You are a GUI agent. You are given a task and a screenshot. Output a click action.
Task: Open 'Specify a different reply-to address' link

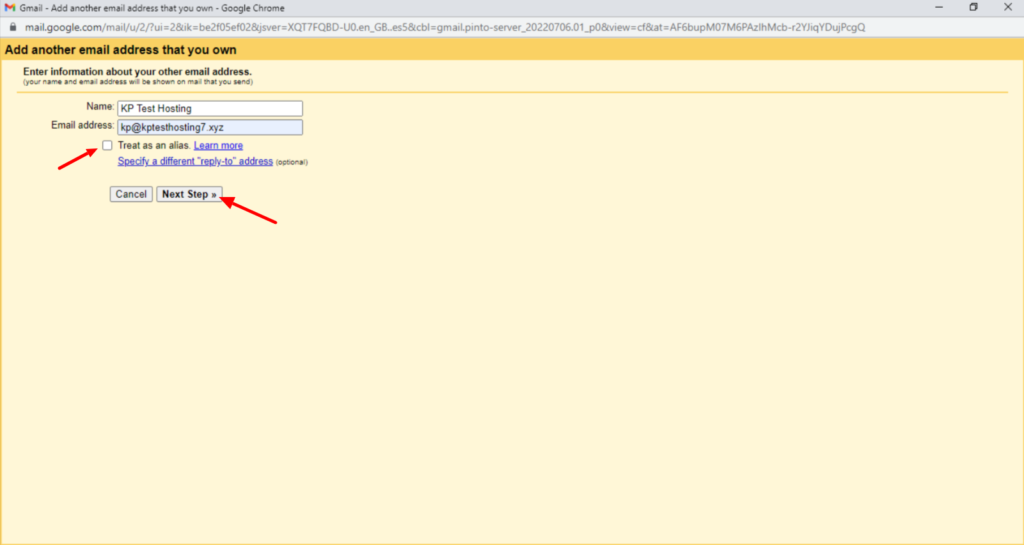coord(195,161)
